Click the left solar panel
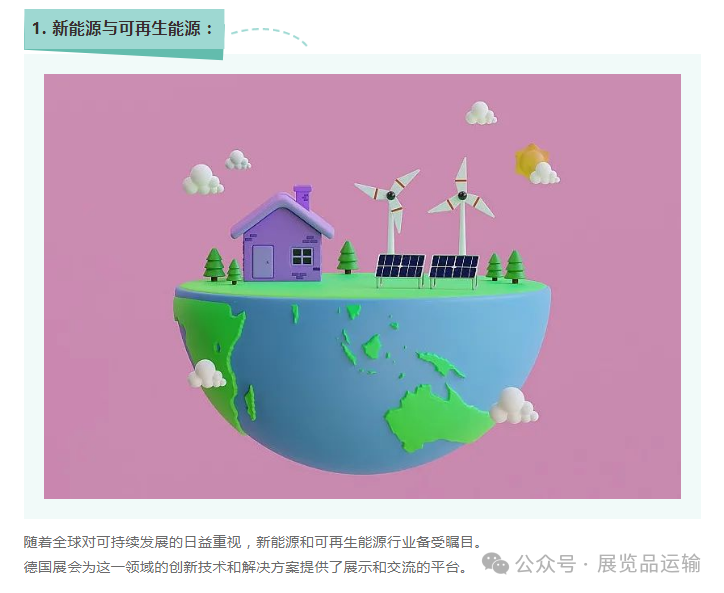The width and height of the screenshot is (724, 593). 400,271
